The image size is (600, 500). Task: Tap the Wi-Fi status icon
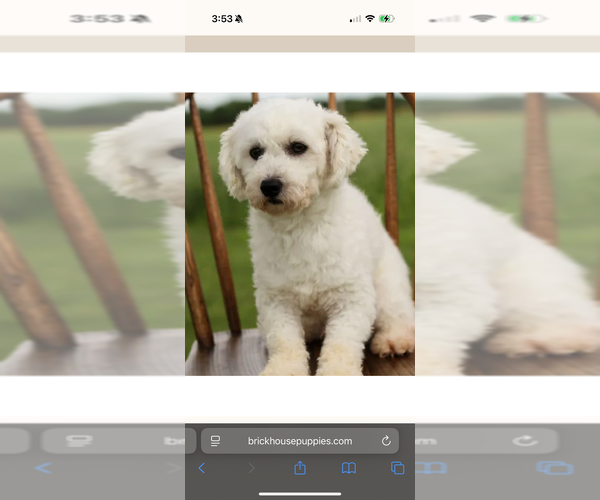(x=370, y=18)
